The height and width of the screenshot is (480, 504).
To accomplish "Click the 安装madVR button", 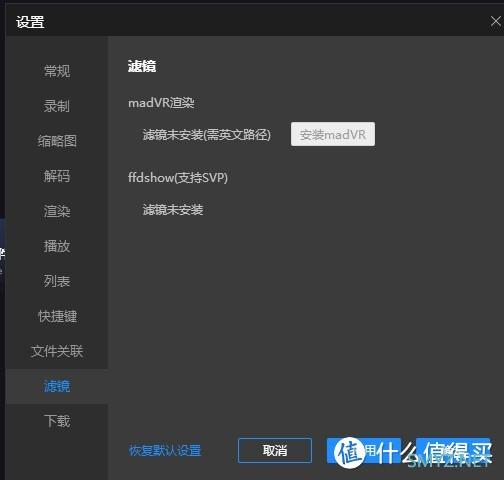I will click(x=333, y=134).
